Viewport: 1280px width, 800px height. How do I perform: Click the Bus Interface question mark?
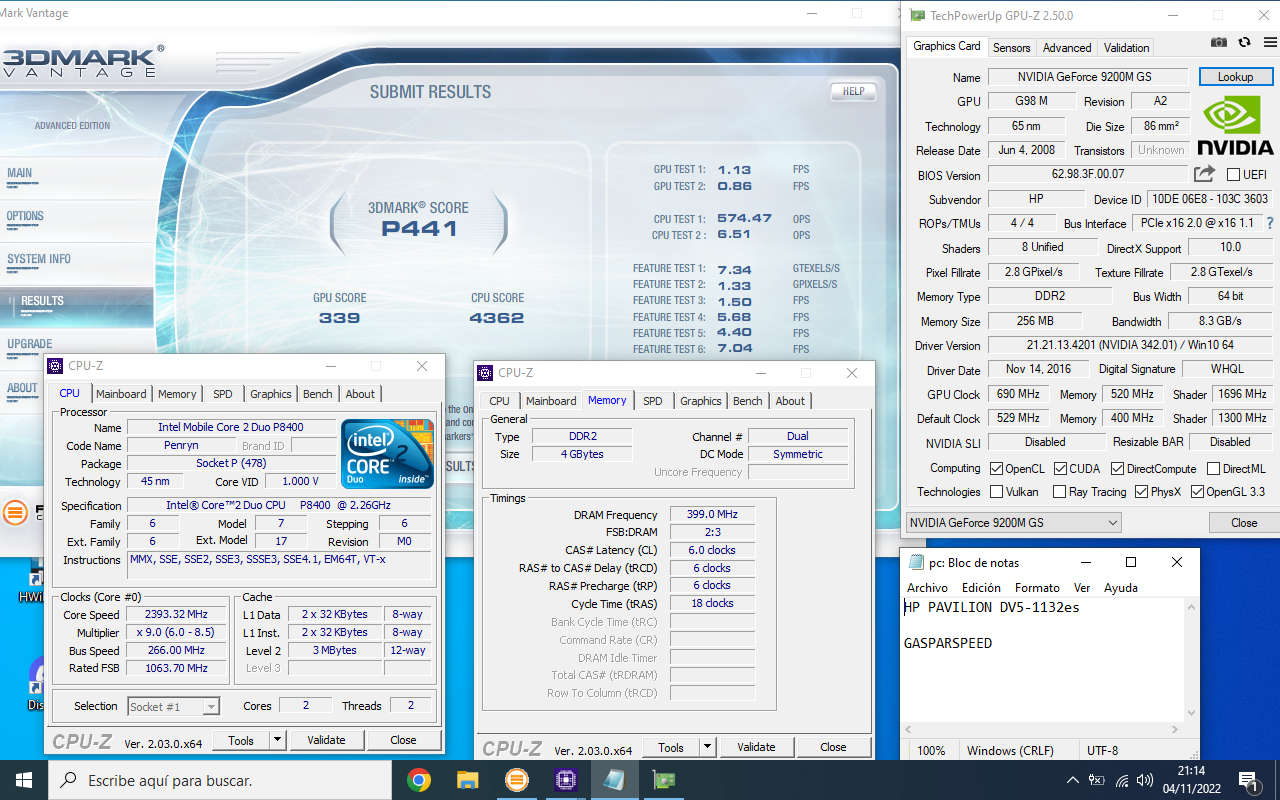coord(1270,223)
